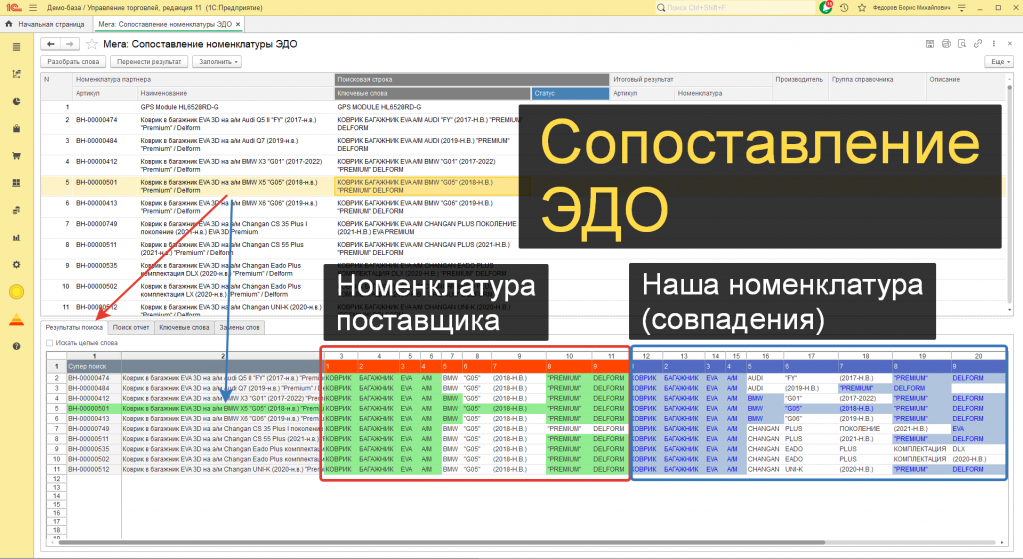This screenshot has height=559, width=1023.
Task: Click the Статус column header
Action: [x=570, y=93]
